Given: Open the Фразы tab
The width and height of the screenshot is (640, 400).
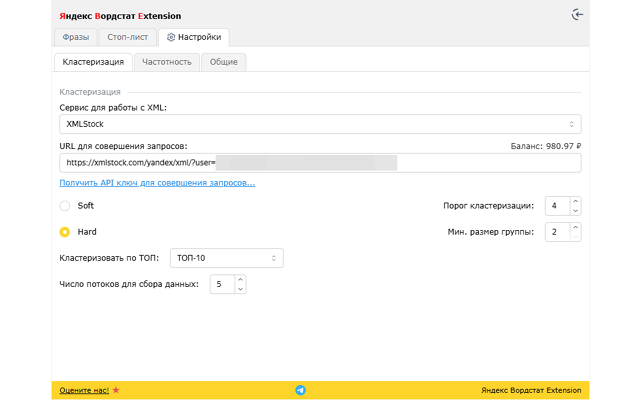Looking at the screenshot, I should tap(76, 37).
